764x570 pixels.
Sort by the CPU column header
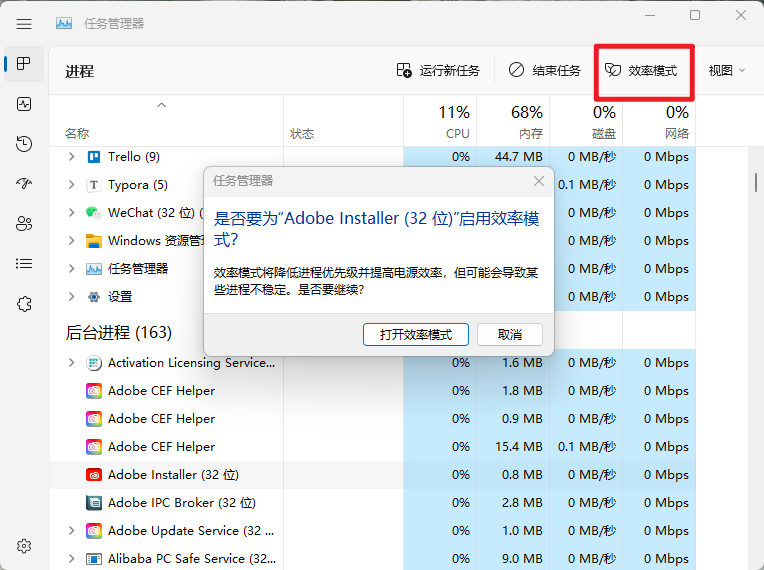[x=440, y=121]
